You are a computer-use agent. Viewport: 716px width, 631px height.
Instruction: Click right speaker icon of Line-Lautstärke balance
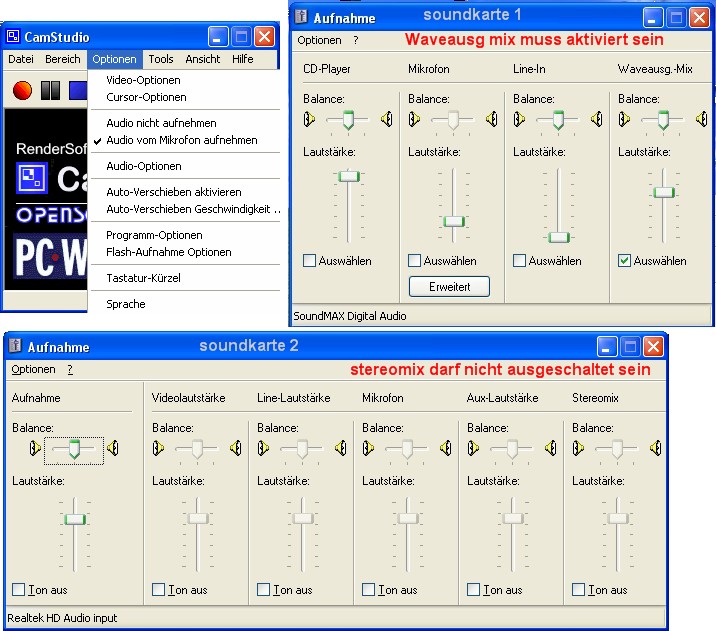341,448
